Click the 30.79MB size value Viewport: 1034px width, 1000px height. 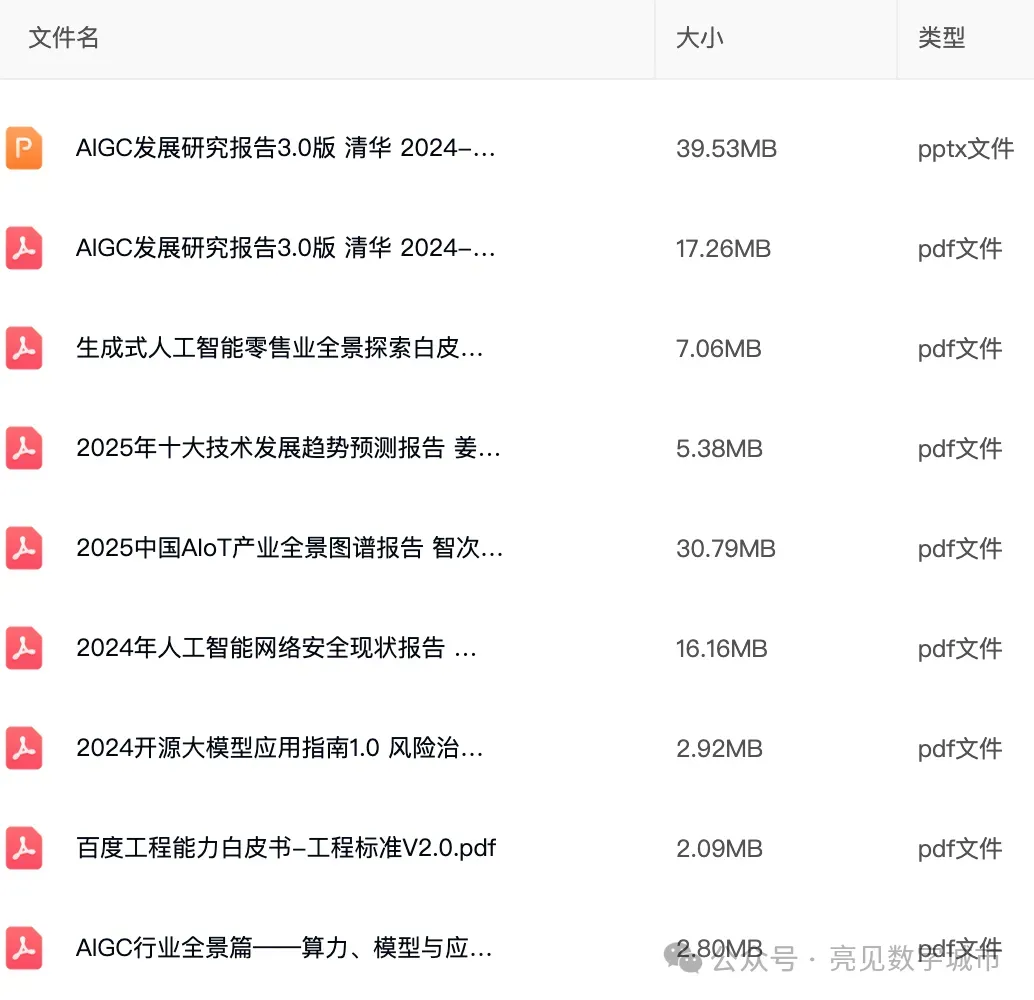coord(725,549)
